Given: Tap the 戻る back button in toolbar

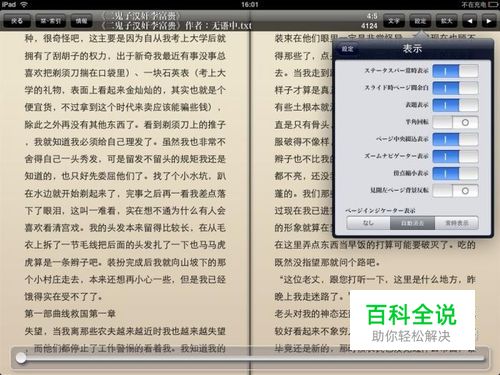Looking at the screenshot, I should (x=17, y=21).
